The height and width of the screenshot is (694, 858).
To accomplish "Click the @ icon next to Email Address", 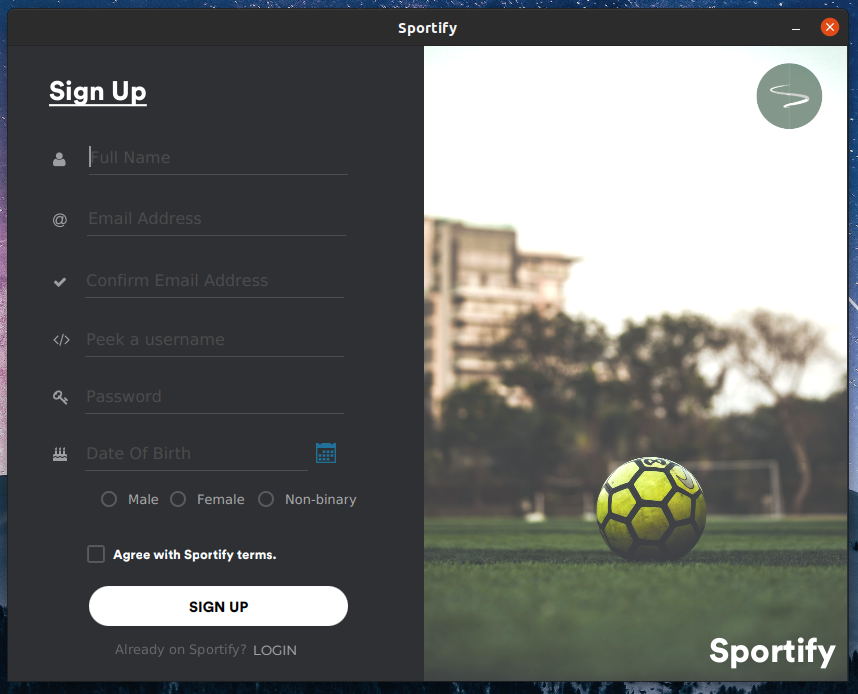I will 60,220.
